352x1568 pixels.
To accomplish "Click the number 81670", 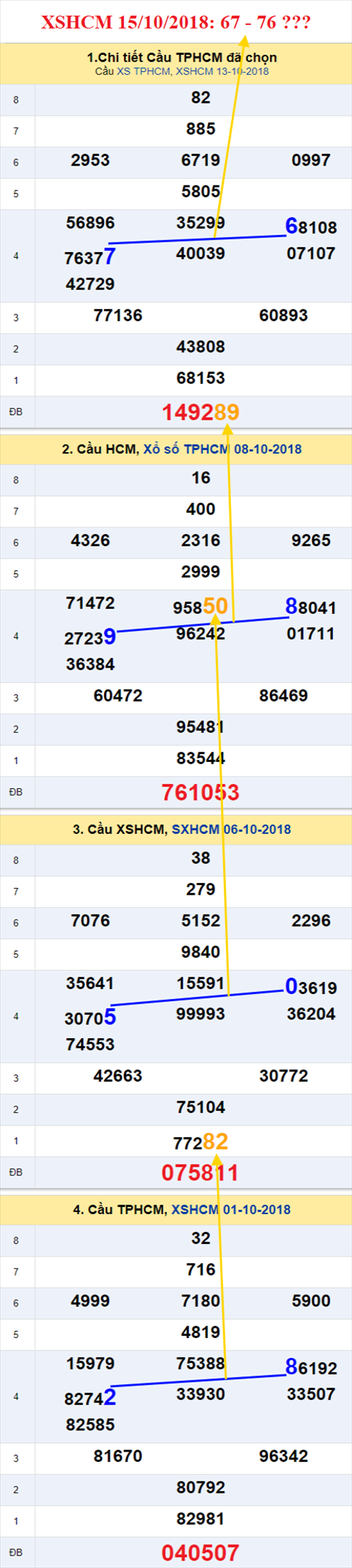I will [118, 1457].
